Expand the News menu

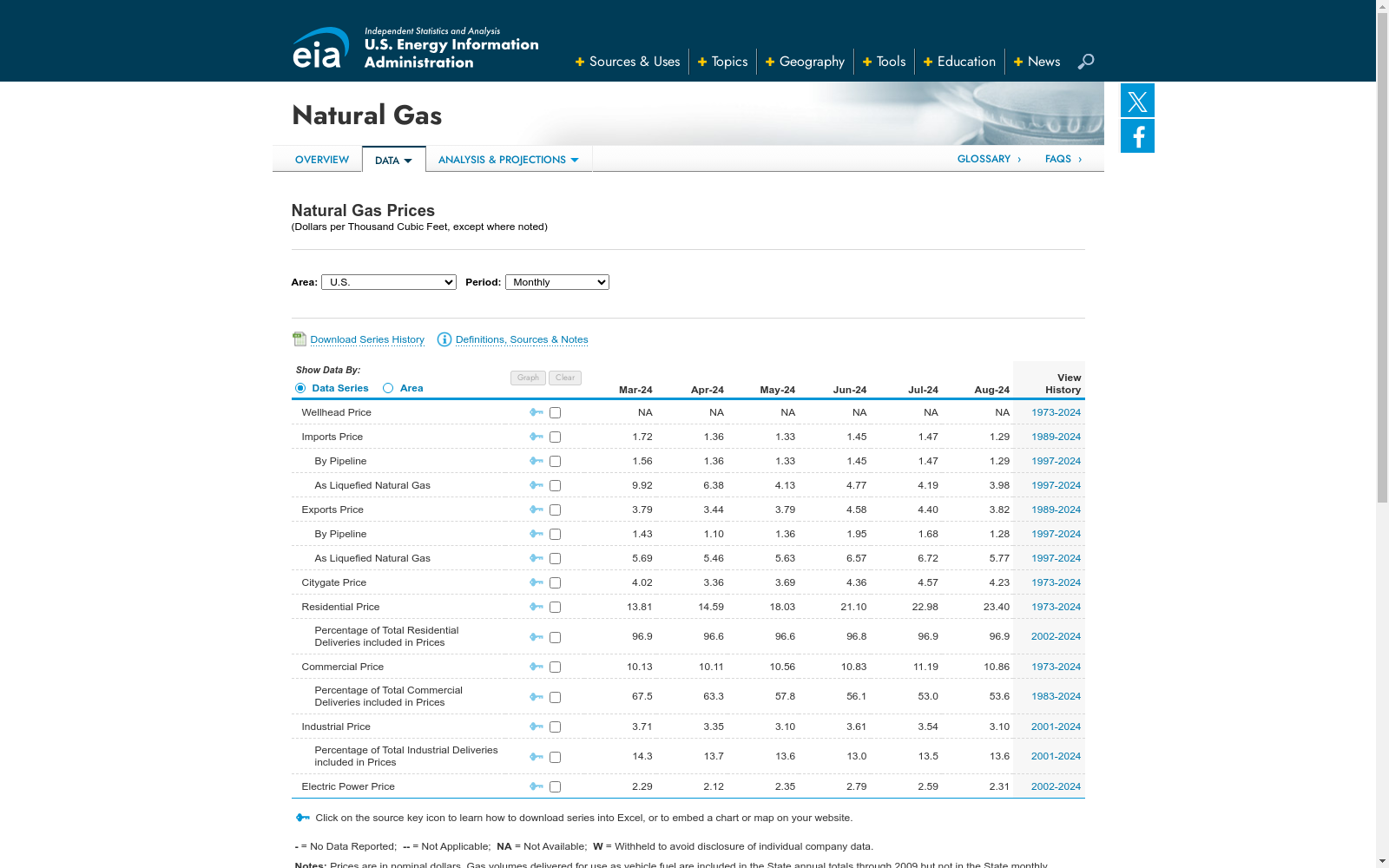[1037, 62]
